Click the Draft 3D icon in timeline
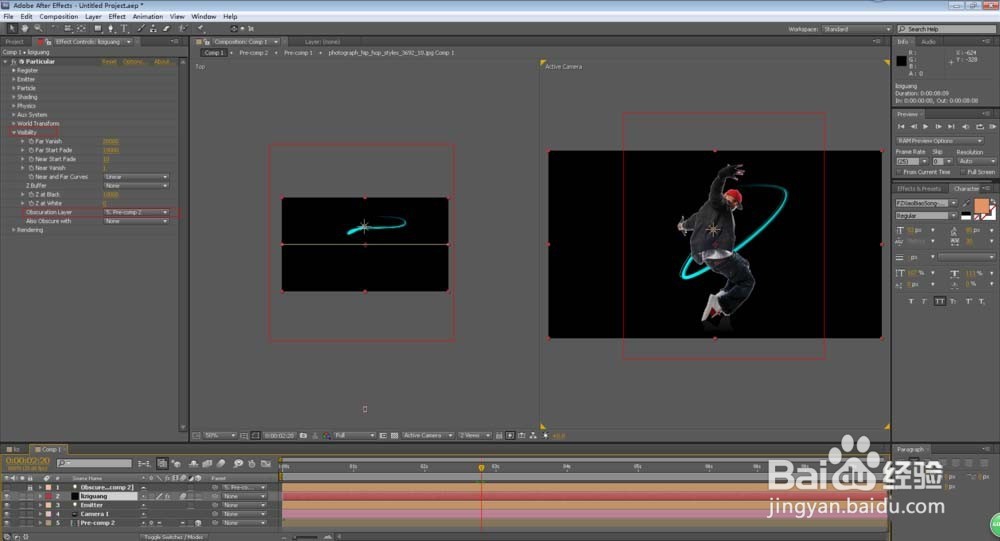The width and height of the screenshot is (1000, 541). point(176,464)
